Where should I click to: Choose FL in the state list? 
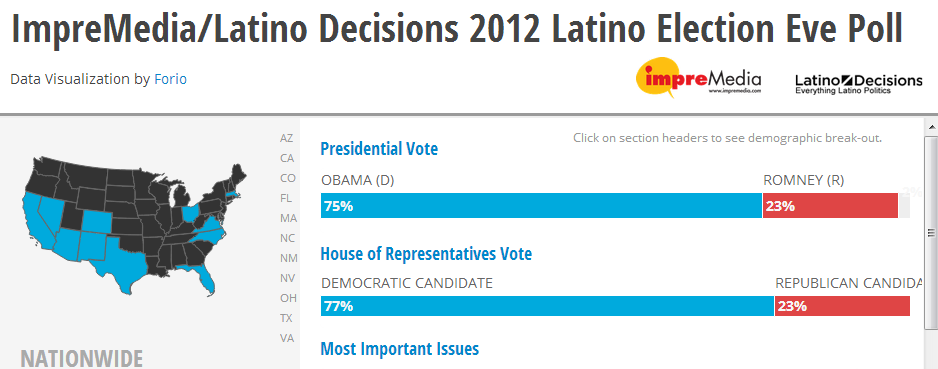(x=286, y=198)
